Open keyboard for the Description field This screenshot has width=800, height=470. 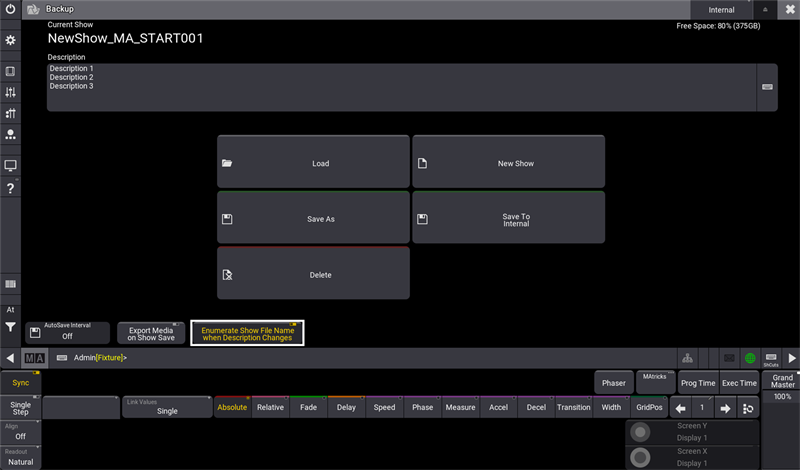(767, 87)
